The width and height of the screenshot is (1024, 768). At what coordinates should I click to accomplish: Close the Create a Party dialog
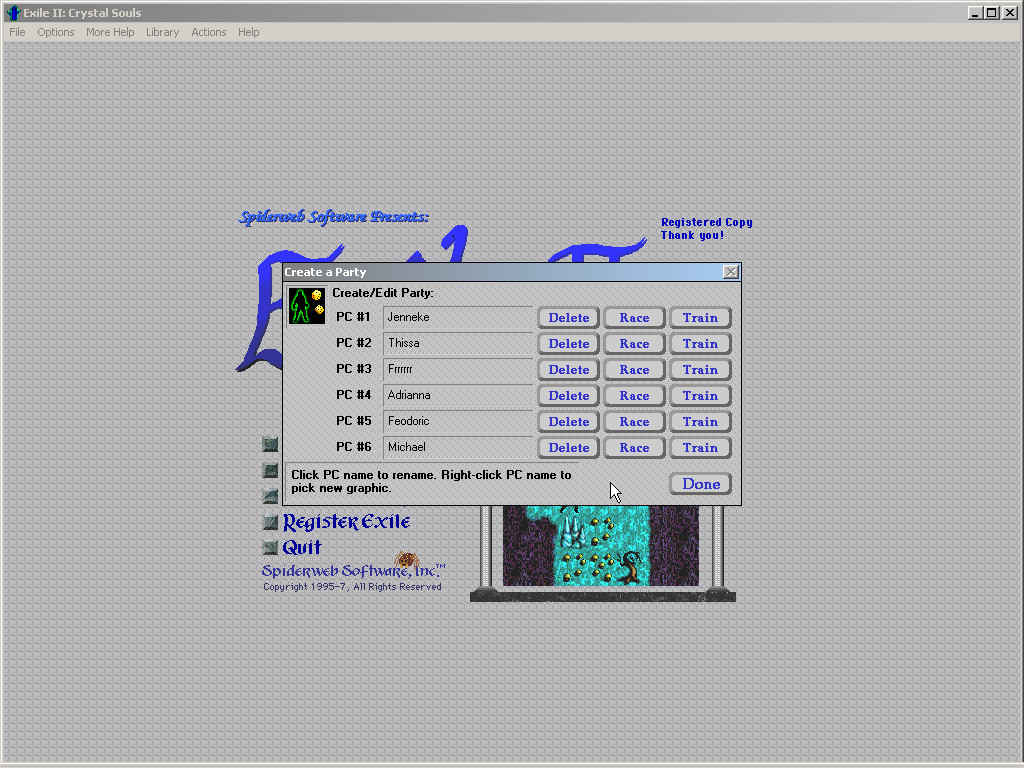pos(731,272)
